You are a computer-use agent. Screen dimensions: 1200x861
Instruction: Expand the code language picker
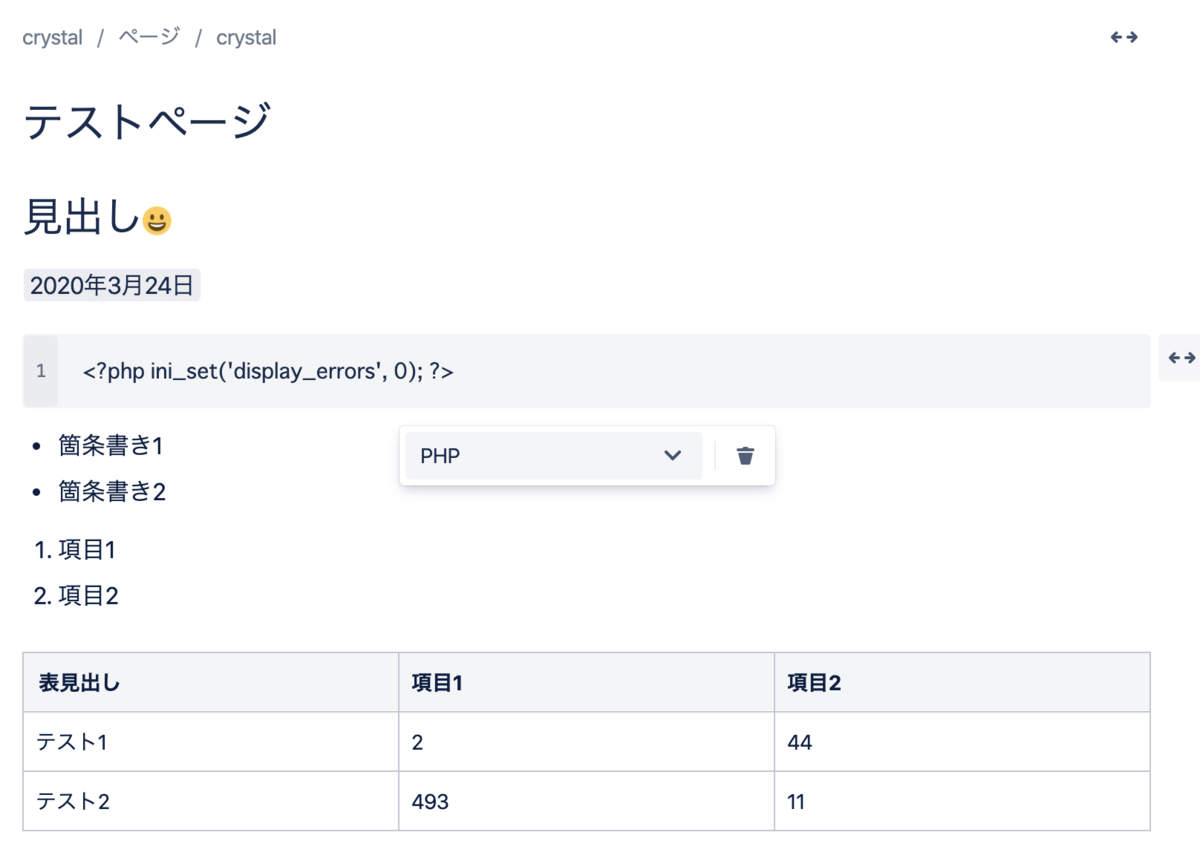click(550, 455)
